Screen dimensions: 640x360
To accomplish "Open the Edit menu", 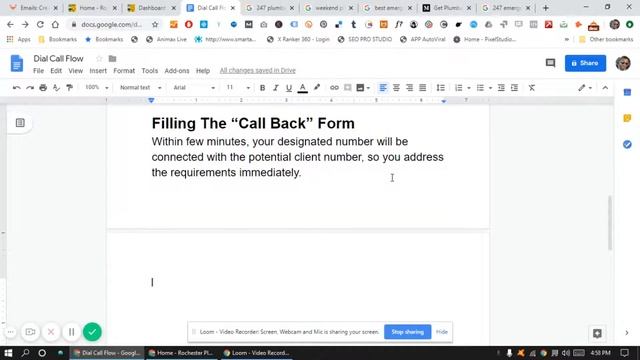I will click(56, 71).
